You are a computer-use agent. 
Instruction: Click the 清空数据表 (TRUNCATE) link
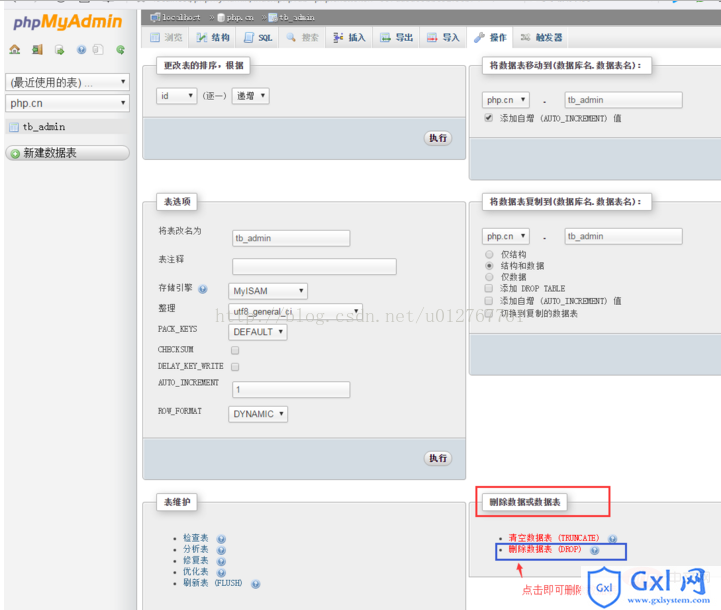tap(554, 538)
